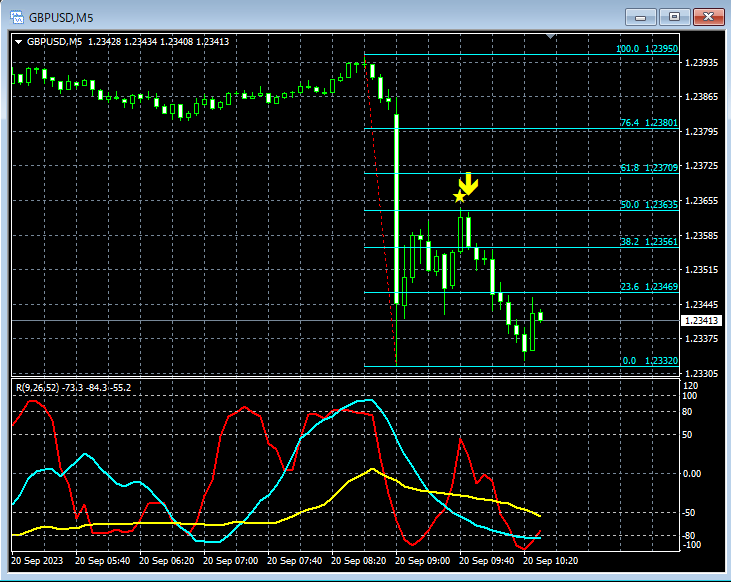Click the R(9,26,52) indicator label
Viewport: 731px width, 582px height.
click(x=73, y=388)
